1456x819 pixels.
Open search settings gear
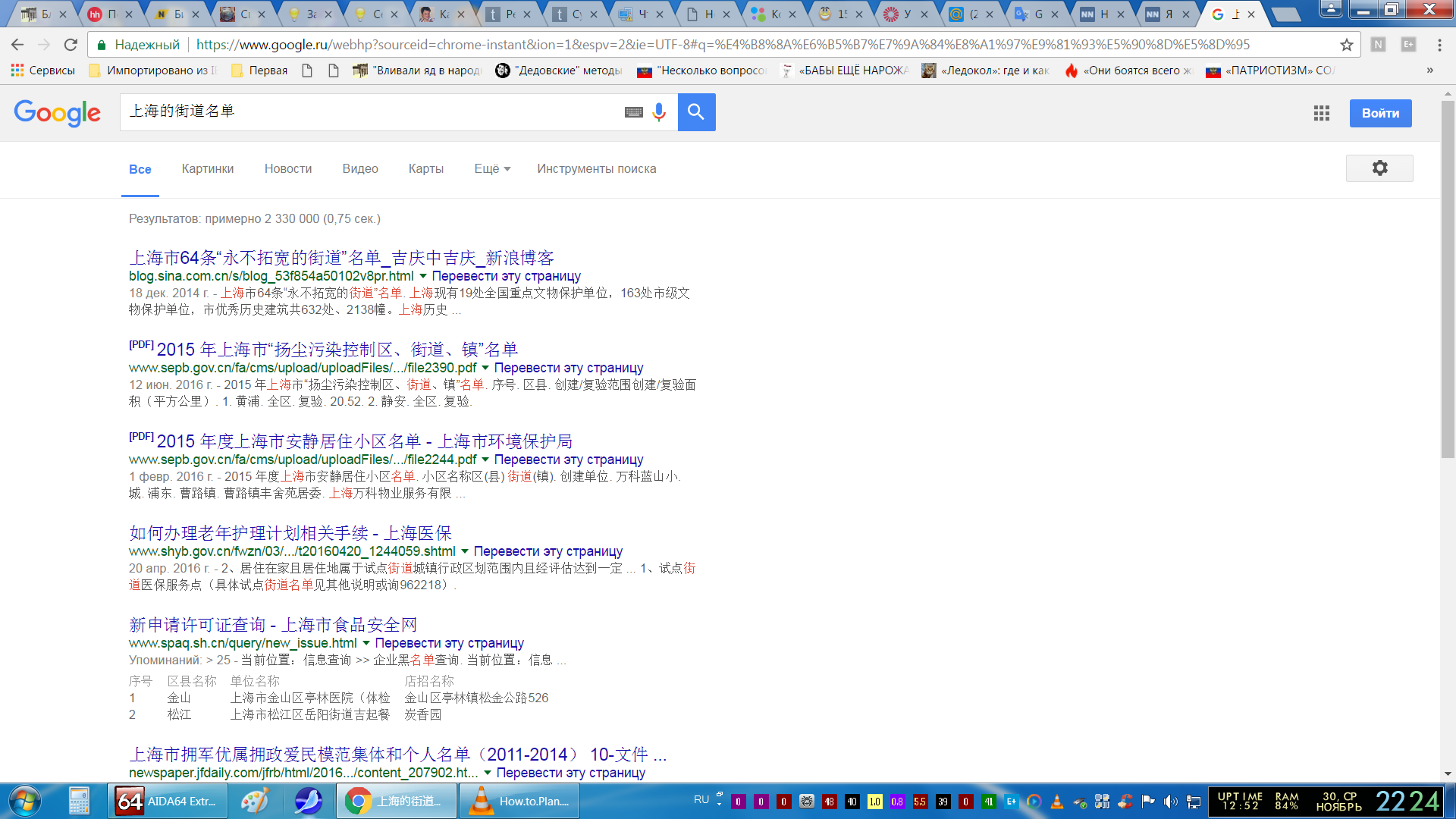[x=1379, y=168]
